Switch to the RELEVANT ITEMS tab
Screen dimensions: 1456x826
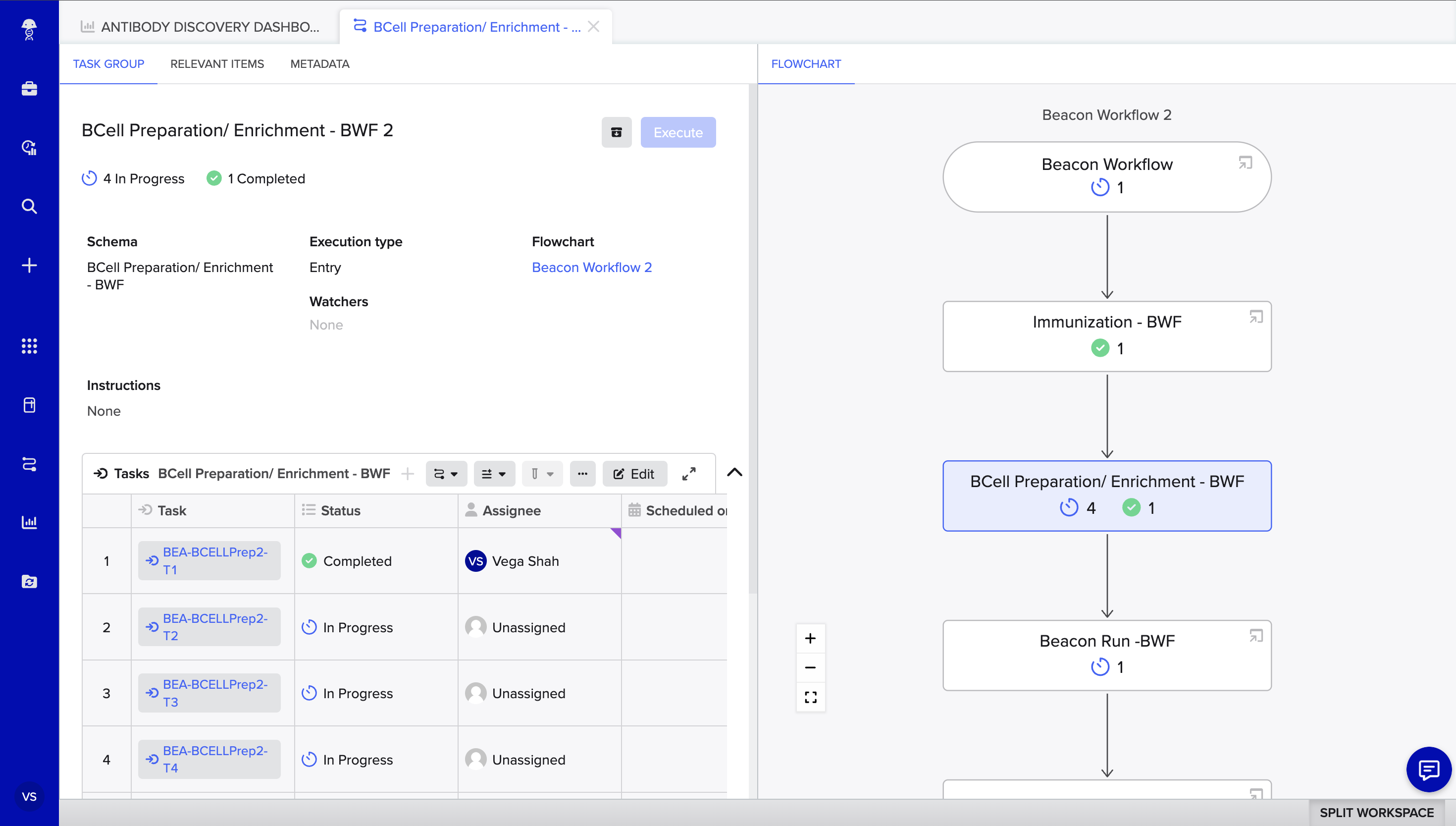pyautogui.click(x=217, y=64)
